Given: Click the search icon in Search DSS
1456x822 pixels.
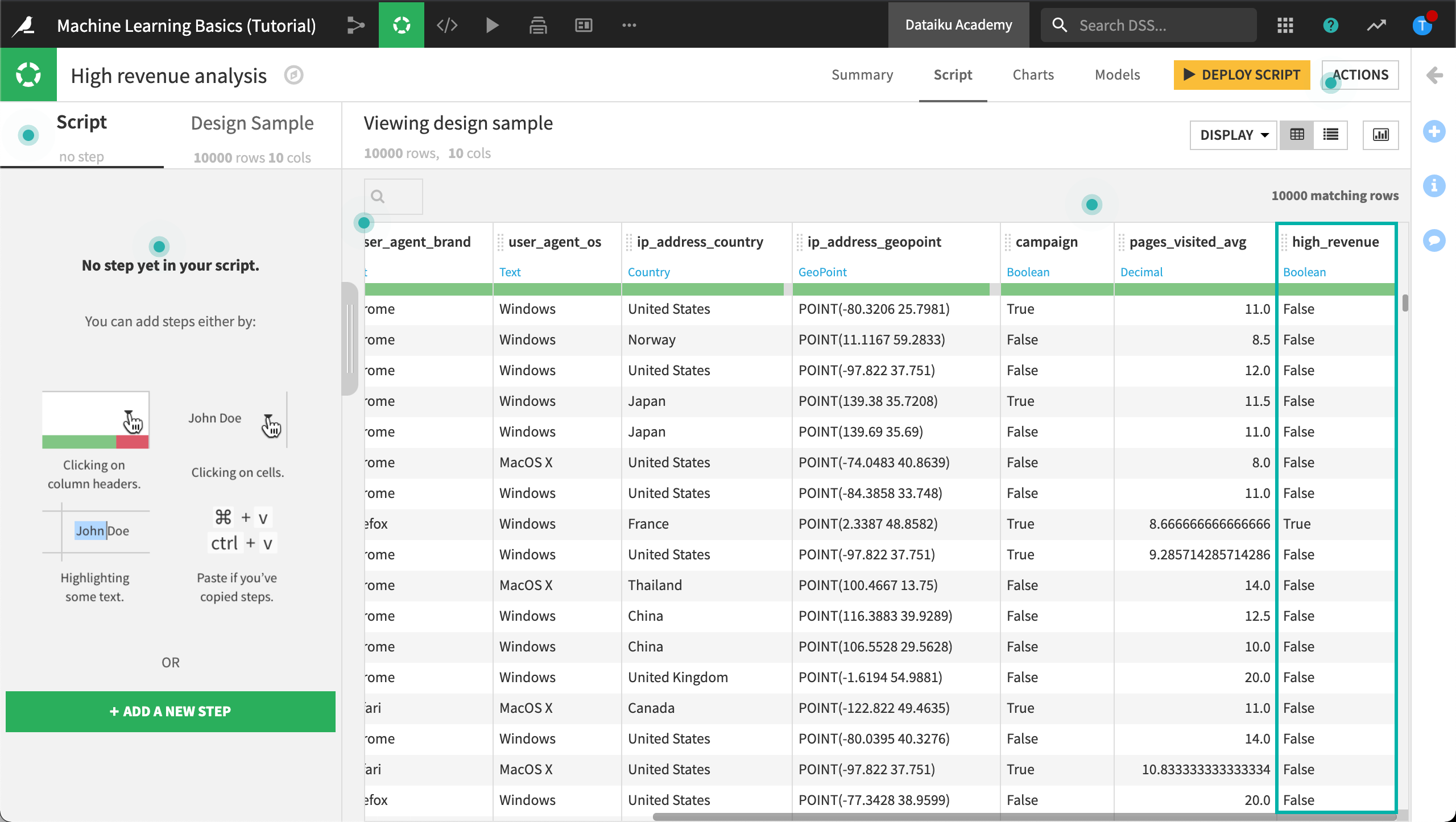Looking at the screenshot, I should tap(1059, 25).
